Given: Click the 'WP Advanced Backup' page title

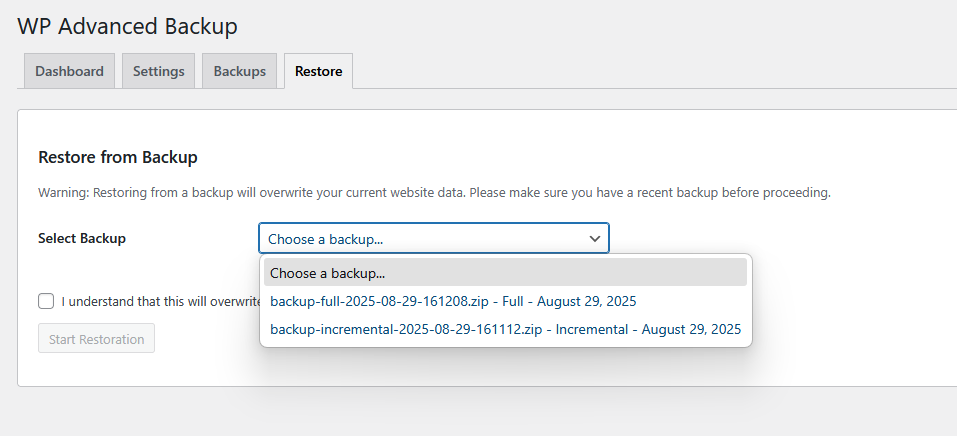Looking at the screenshot, I should (127, 26).
